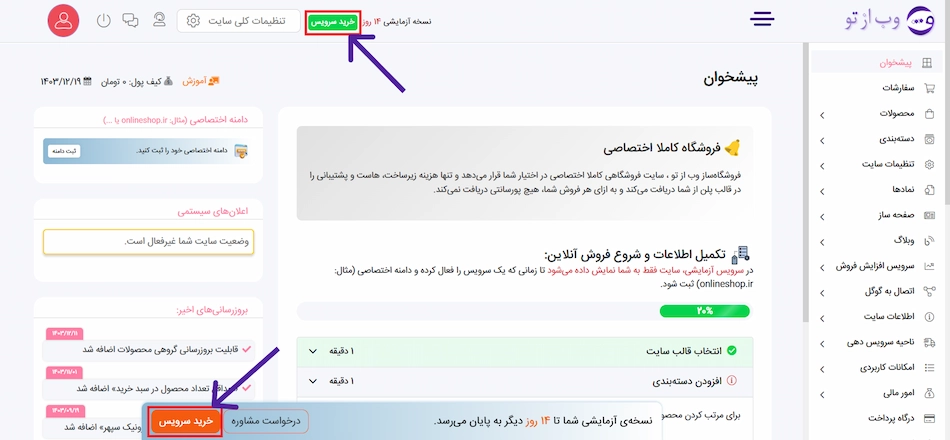Click the وبلاگ blog feed icon
This screenshot has width=950, height=440.
point(929,241)
